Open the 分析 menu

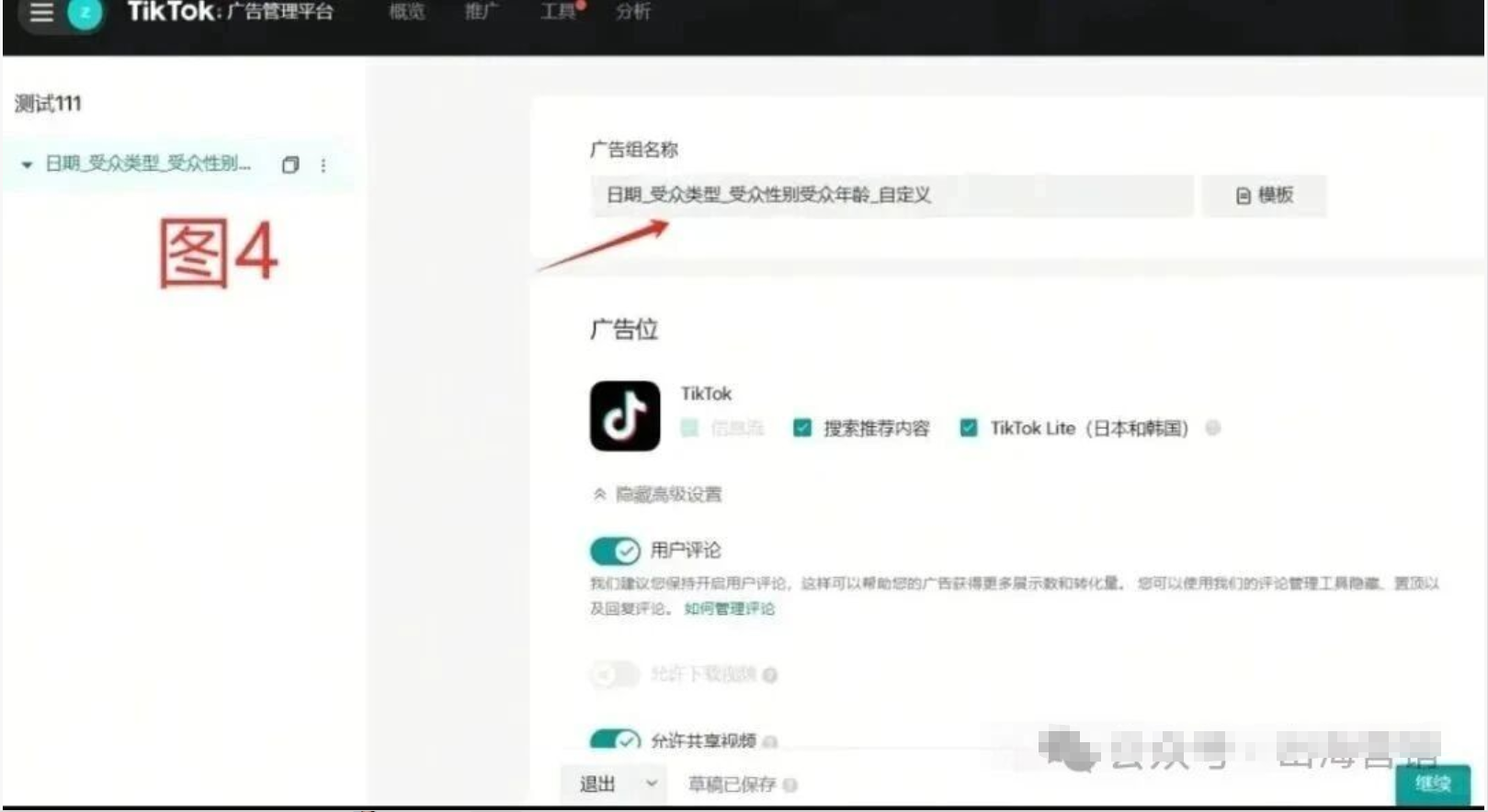(633, 12)
